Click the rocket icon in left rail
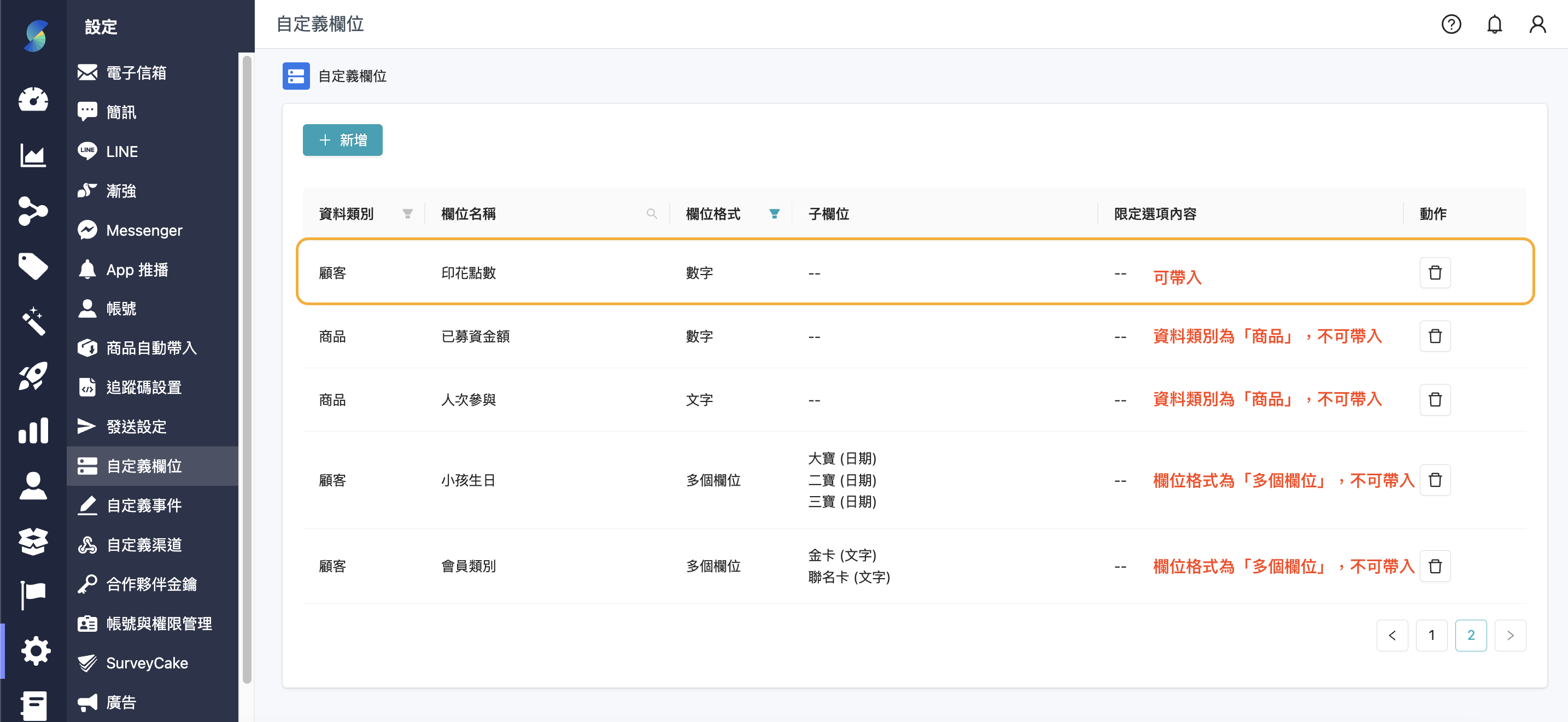Screen dimensions: 1568x722 click(33, 376)
